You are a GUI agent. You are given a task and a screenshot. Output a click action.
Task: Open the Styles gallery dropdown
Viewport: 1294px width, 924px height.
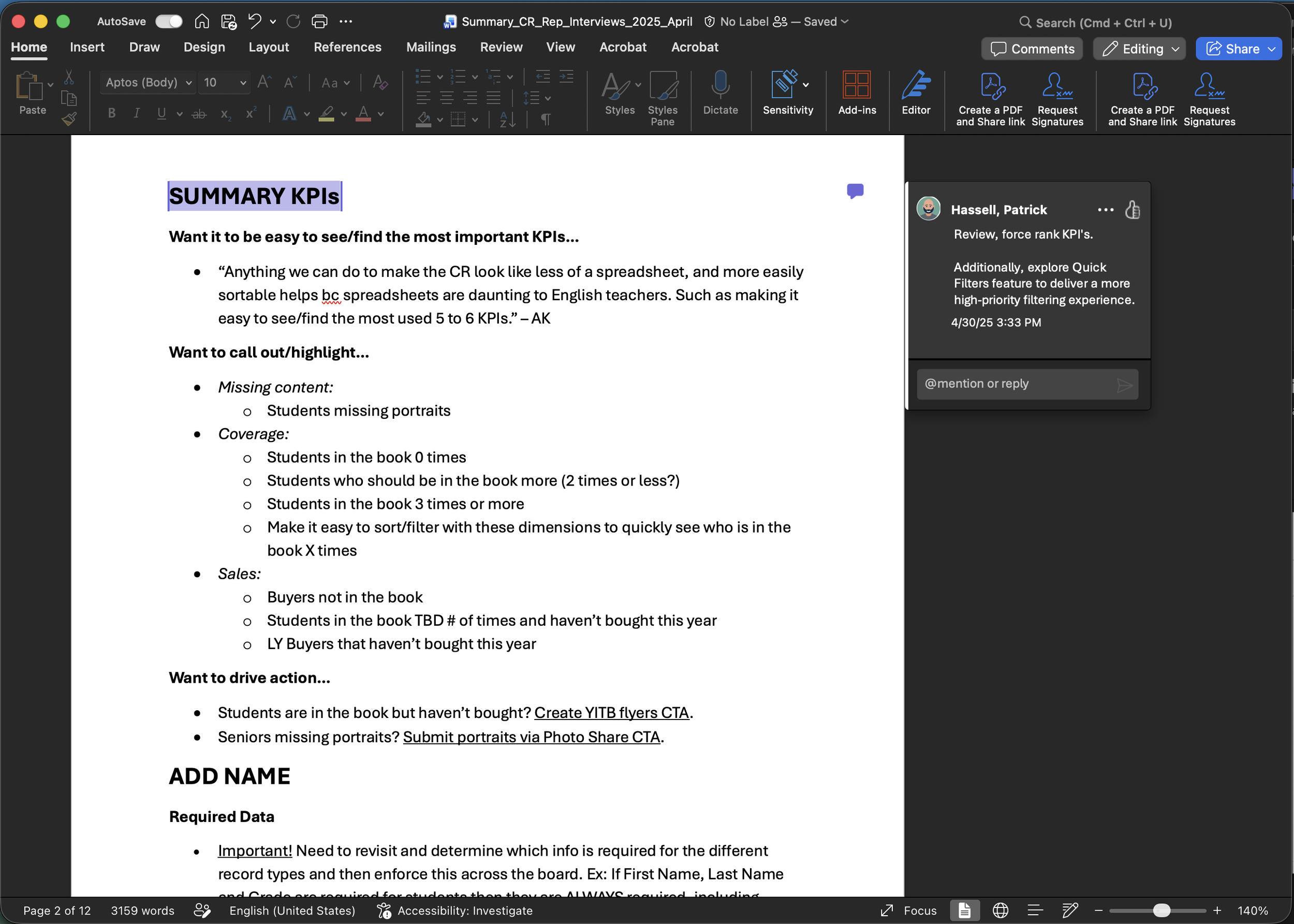tap(638, 85)
